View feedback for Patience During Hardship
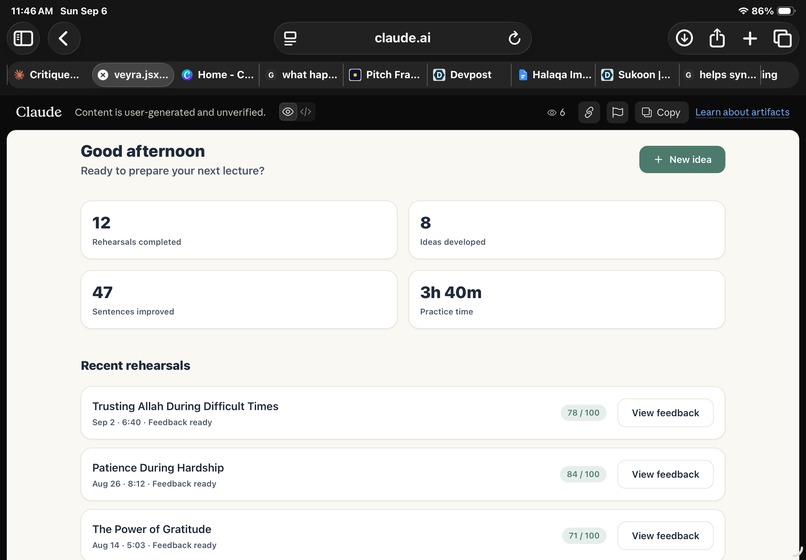 coord(665,474)
